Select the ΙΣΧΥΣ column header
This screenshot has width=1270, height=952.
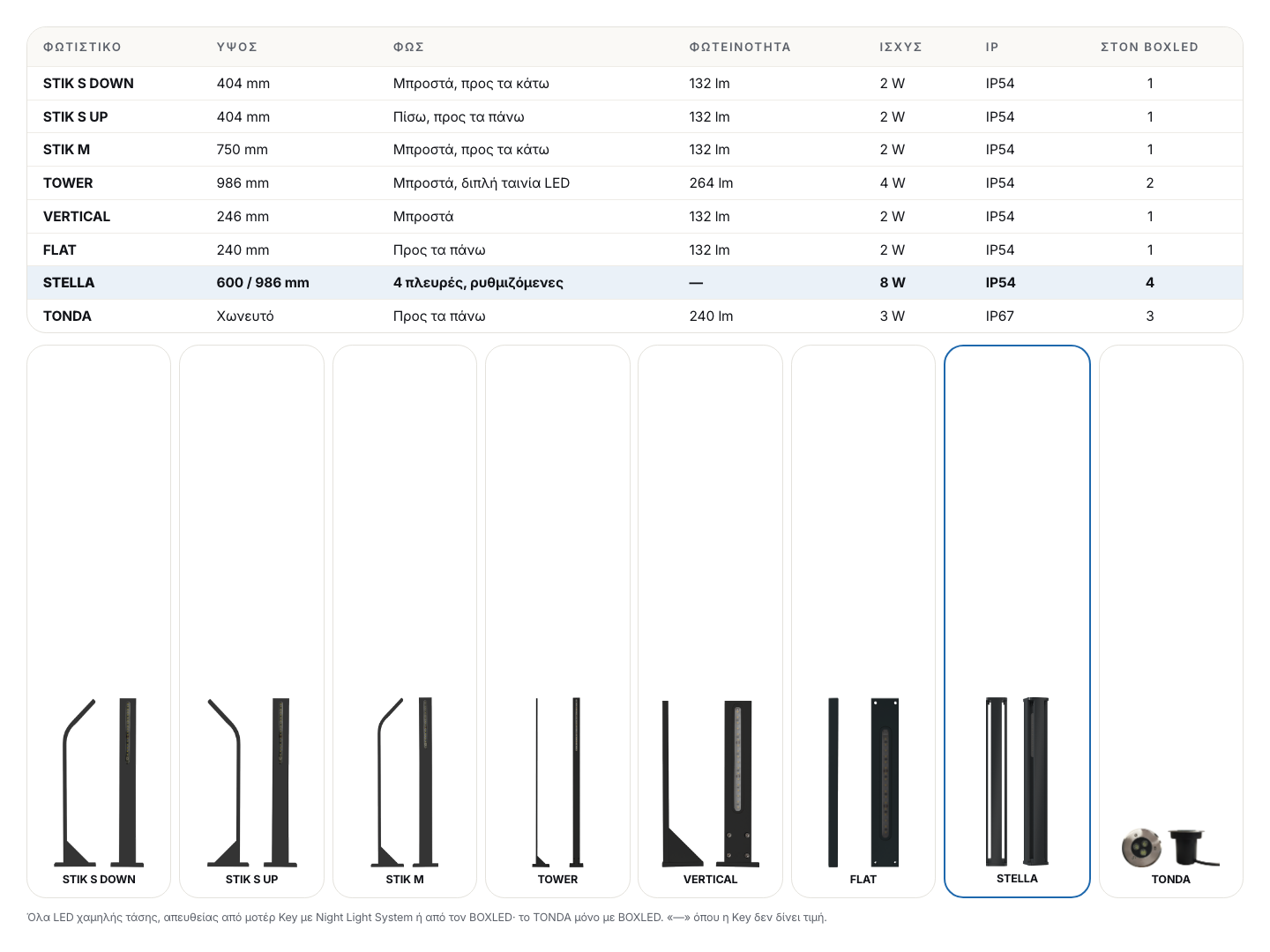click(900, 48)
